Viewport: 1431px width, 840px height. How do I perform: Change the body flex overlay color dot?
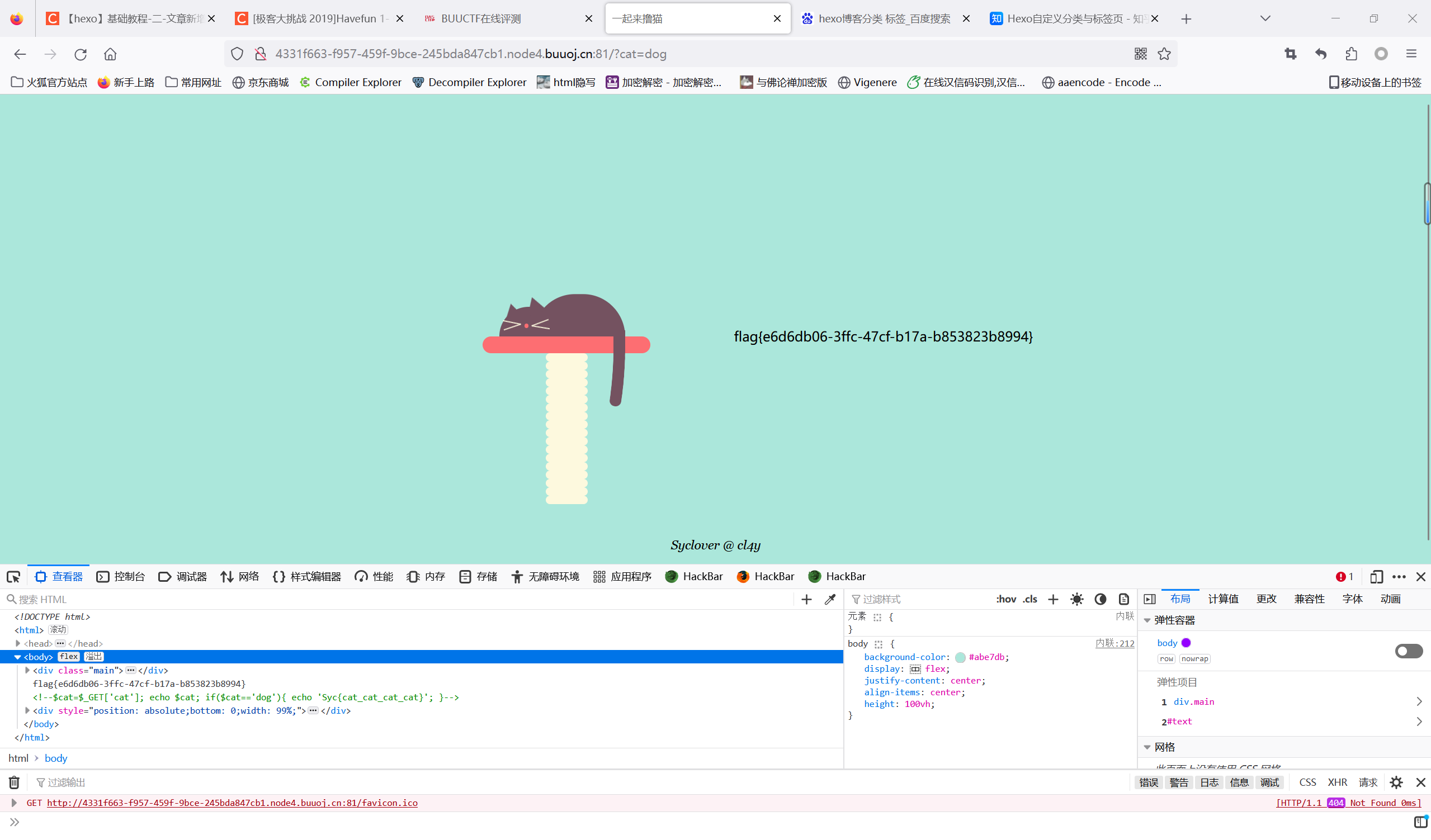(x=1186, y=643)
